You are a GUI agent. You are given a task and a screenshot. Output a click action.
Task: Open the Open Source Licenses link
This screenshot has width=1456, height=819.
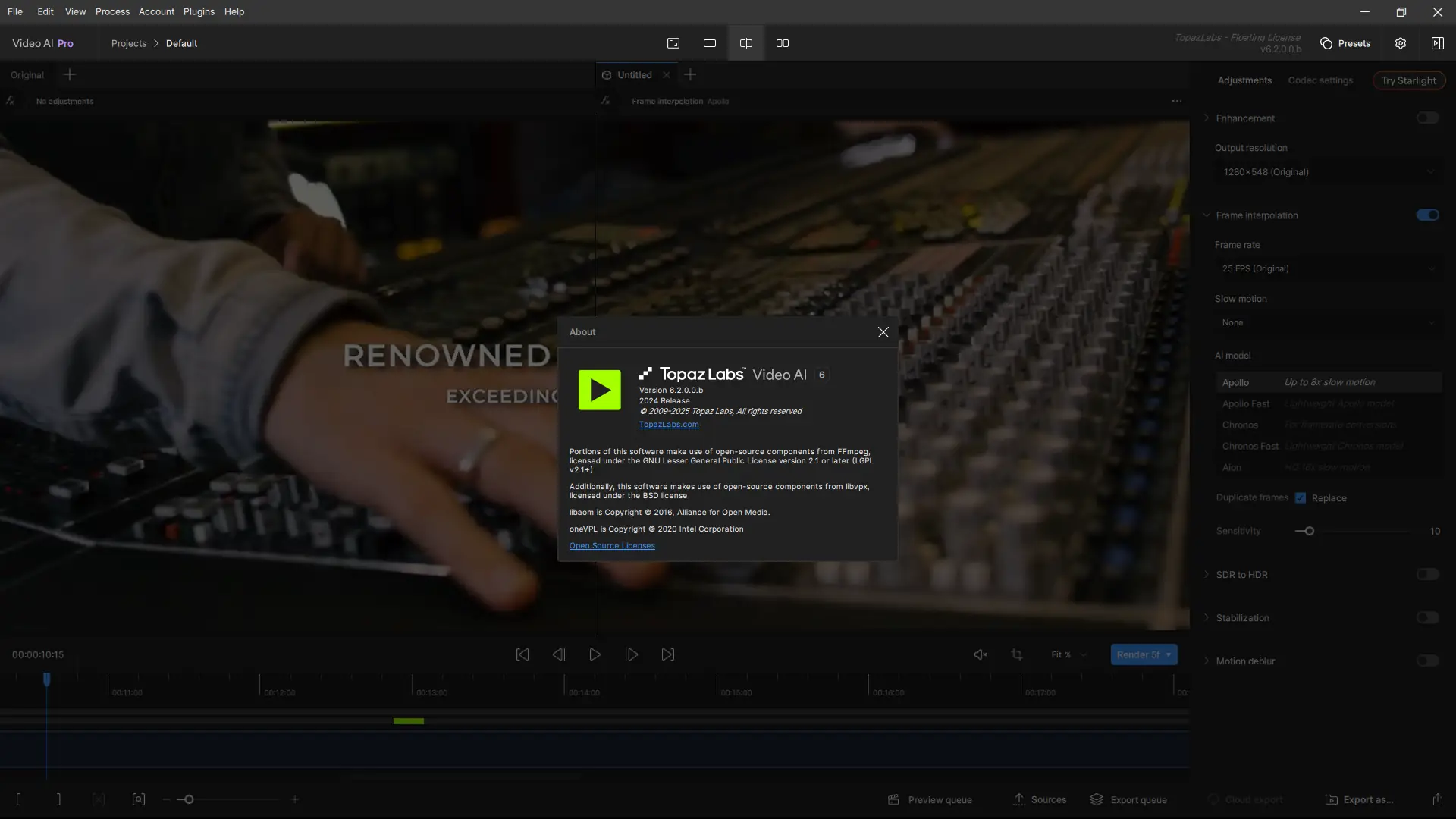(x=611, y=546)
